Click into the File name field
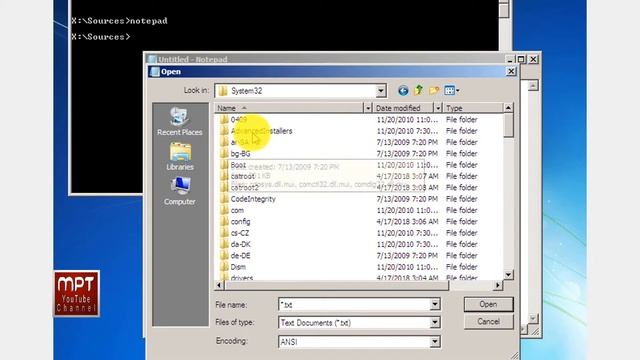Viewport: 640px width, 360px height. click(x=354, y=304)
